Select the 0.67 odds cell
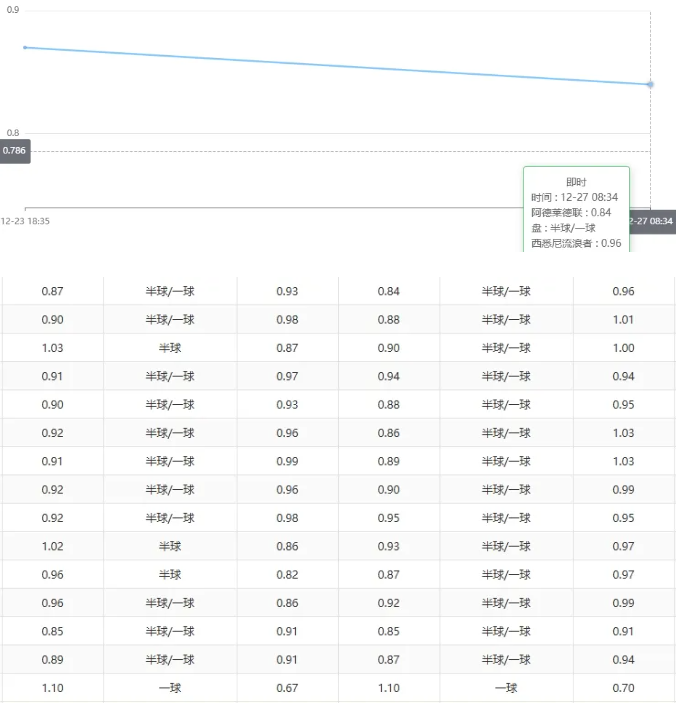This screenshot has width=676, height=707. 288,688
